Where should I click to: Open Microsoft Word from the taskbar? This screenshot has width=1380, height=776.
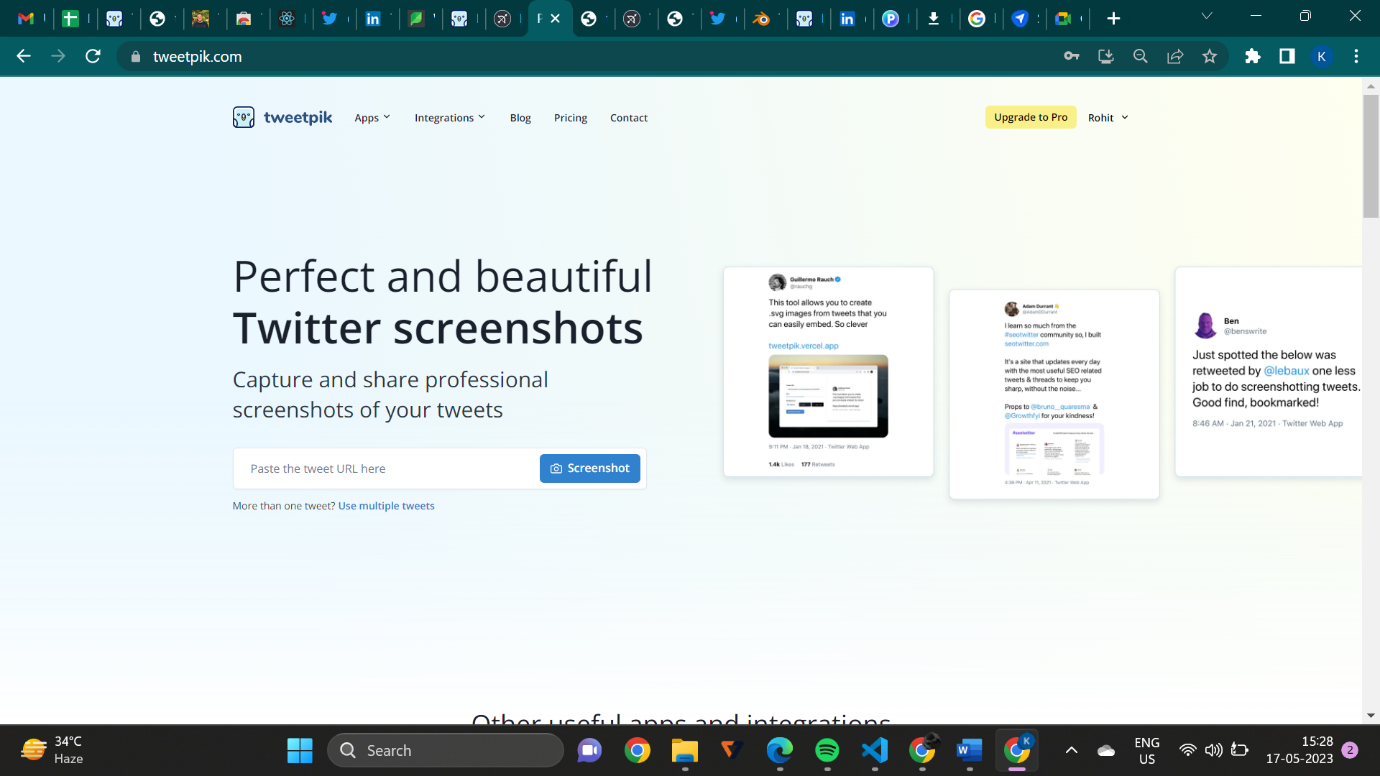point(969,750)
